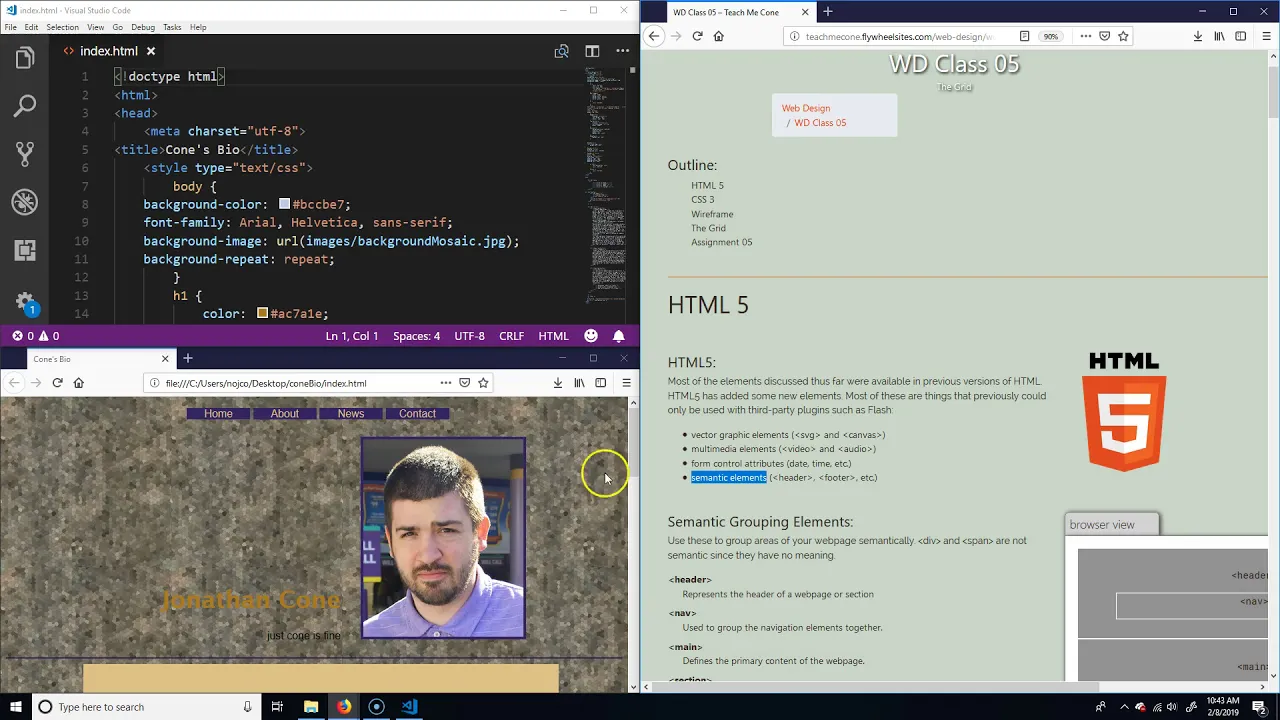The width and height of the screenshot is (1280, 720).
Task: Toggle the sidebar in Cone's Bio window
Action: (x=600, y=383)
